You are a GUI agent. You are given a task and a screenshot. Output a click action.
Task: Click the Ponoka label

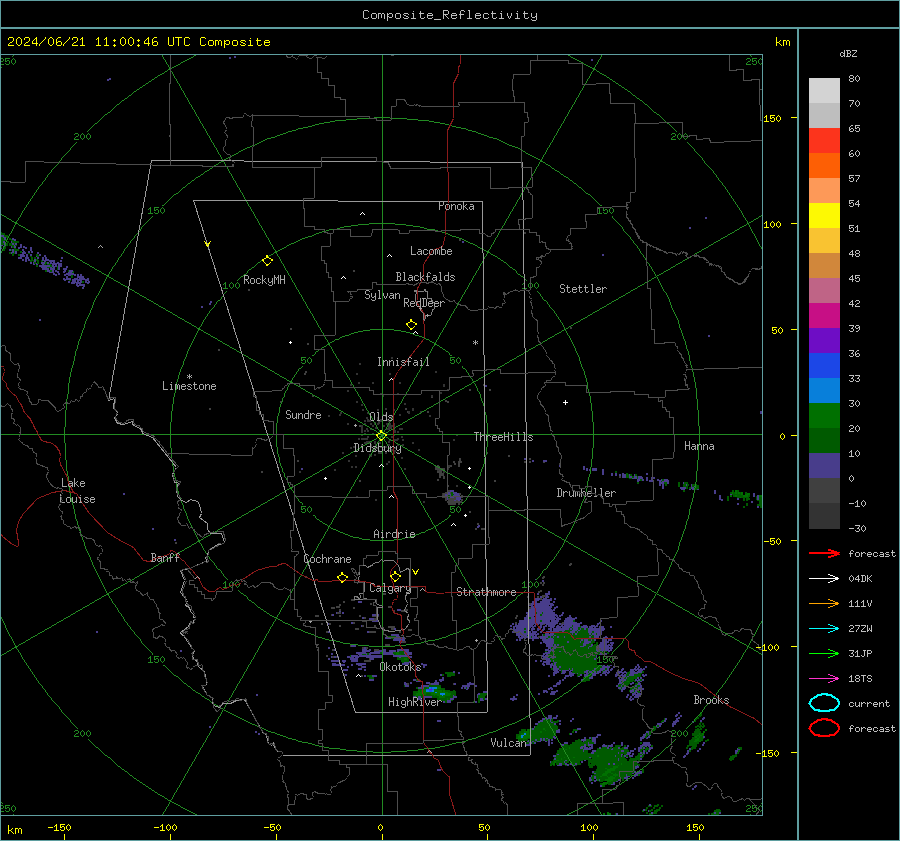coord(456,206)
